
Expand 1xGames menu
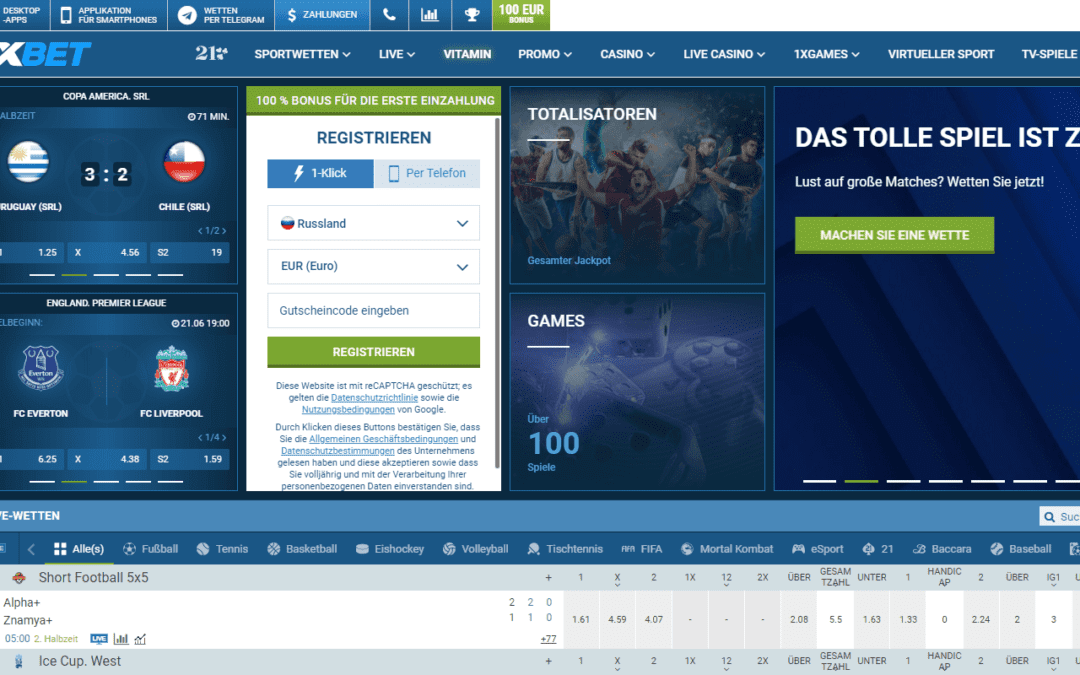pos(827,54)
